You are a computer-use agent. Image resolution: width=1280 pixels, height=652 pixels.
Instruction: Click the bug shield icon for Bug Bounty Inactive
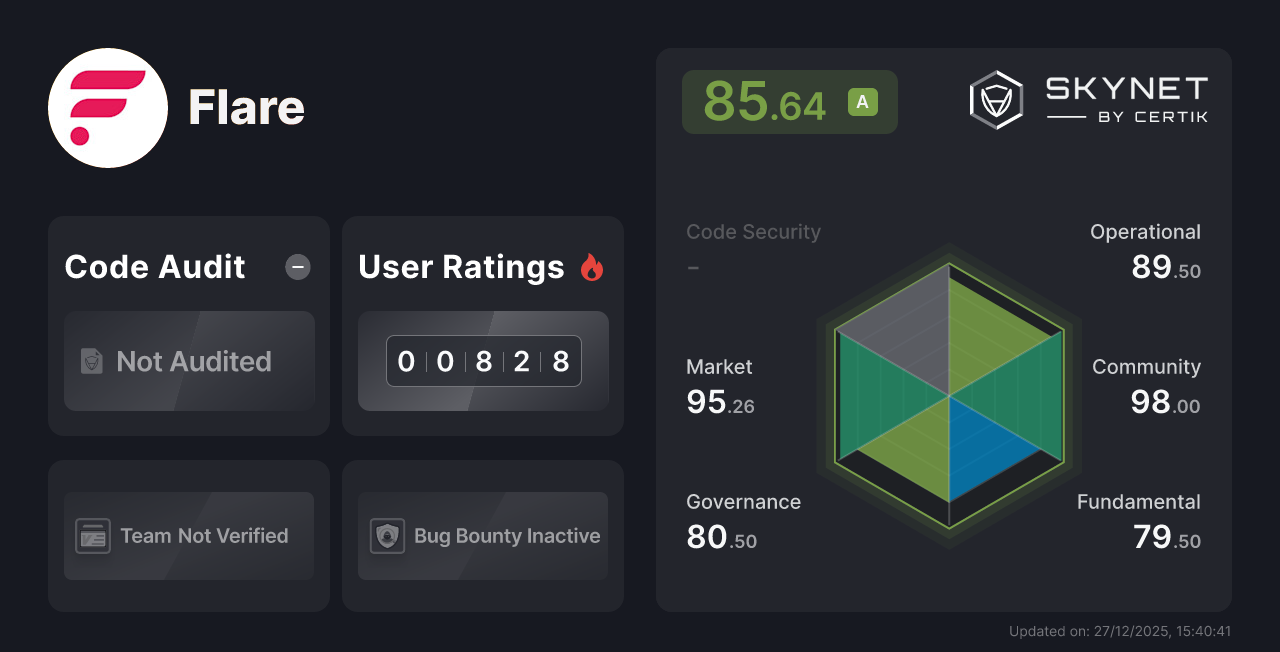coord(388,536)
